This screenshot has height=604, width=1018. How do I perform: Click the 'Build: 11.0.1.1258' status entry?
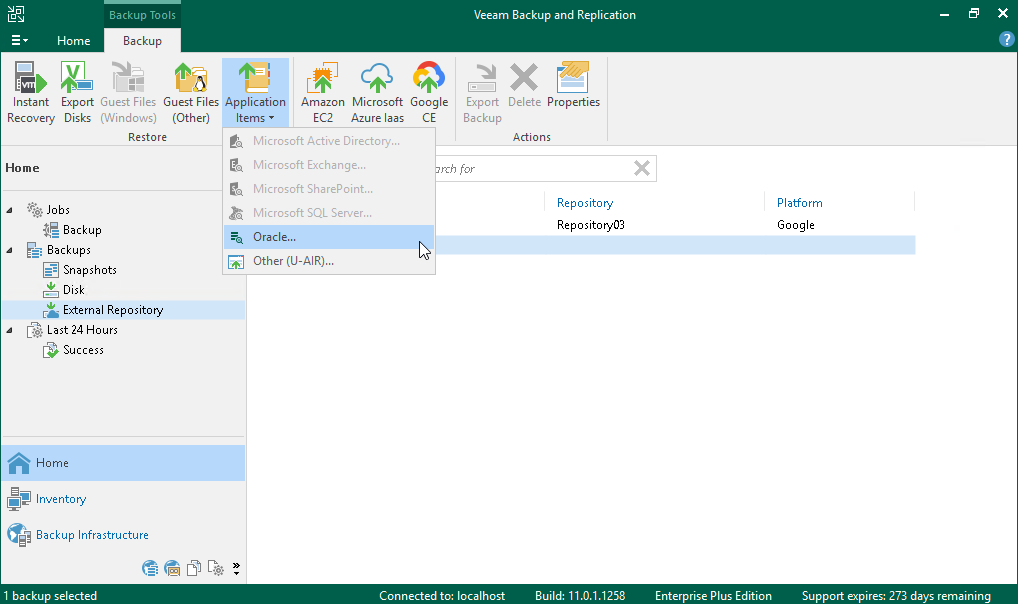(580, 596)
